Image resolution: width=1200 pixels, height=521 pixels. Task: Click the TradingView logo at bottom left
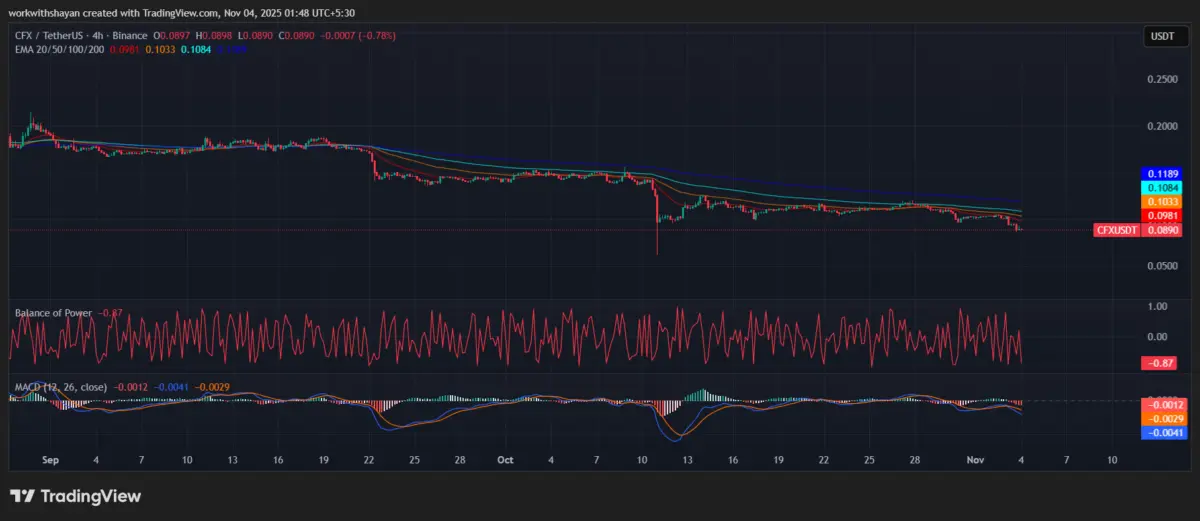click(75, 496)
